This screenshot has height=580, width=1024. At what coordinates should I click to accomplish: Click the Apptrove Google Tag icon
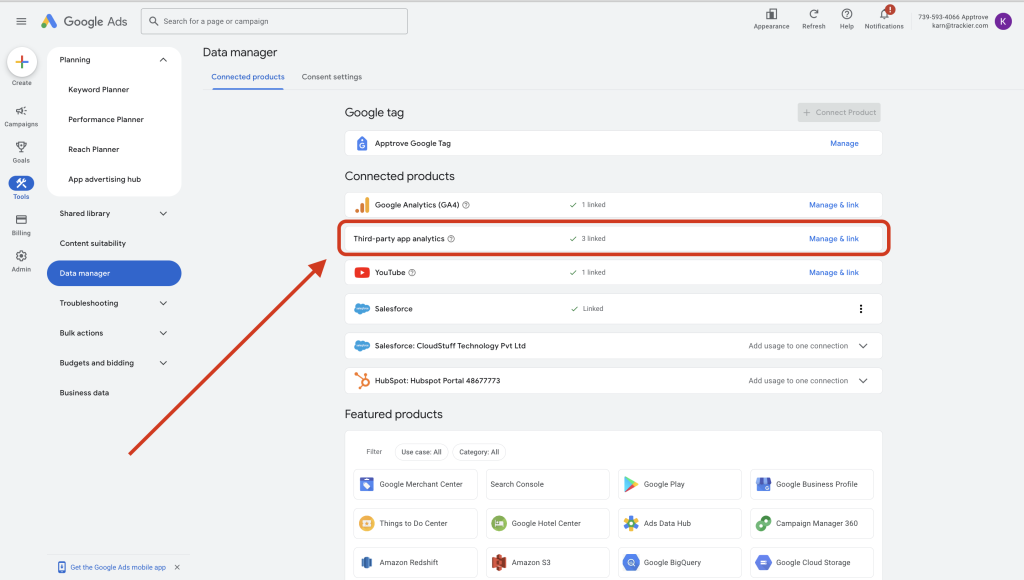(362, 144)
